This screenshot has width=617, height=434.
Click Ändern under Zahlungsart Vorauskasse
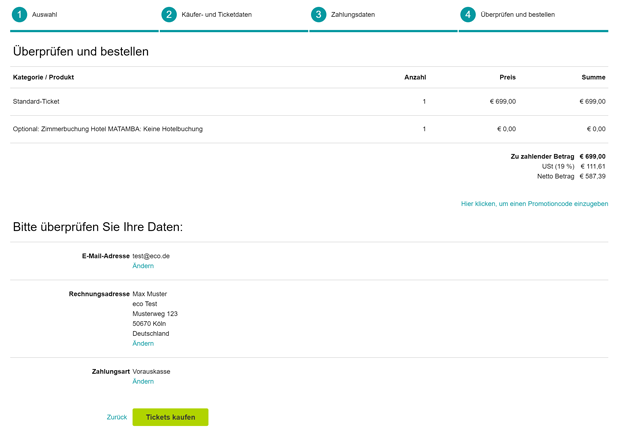(x=143, y=381)
